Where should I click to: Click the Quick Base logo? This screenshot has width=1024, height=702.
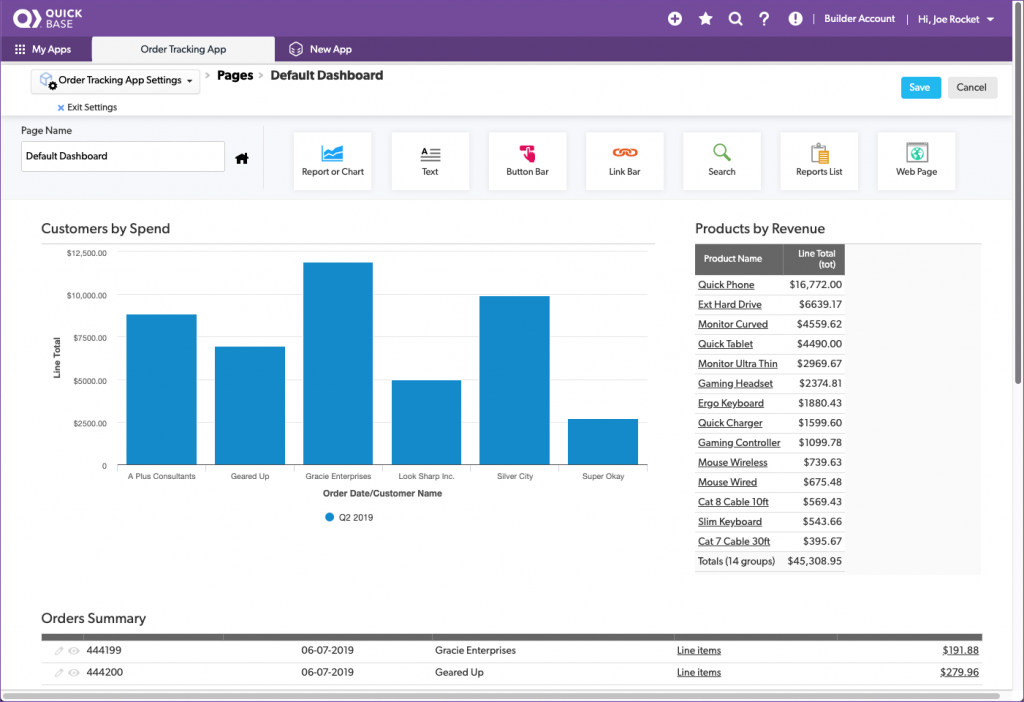click(48, 18)
